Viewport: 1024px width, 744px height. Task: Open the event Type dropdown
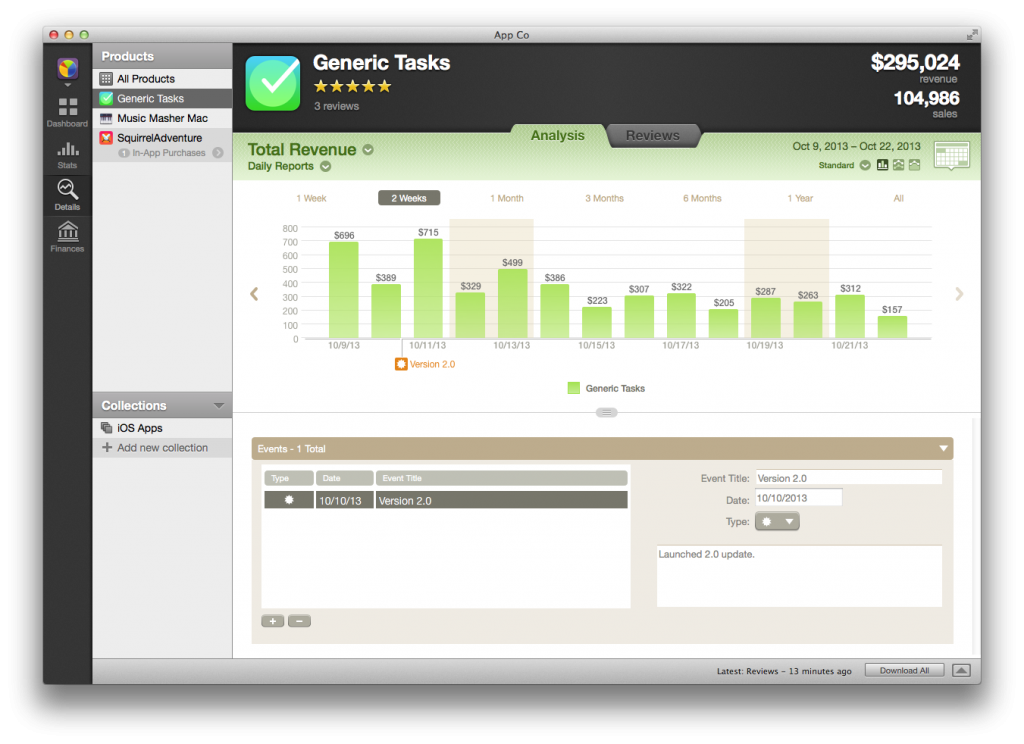(777, 521)
